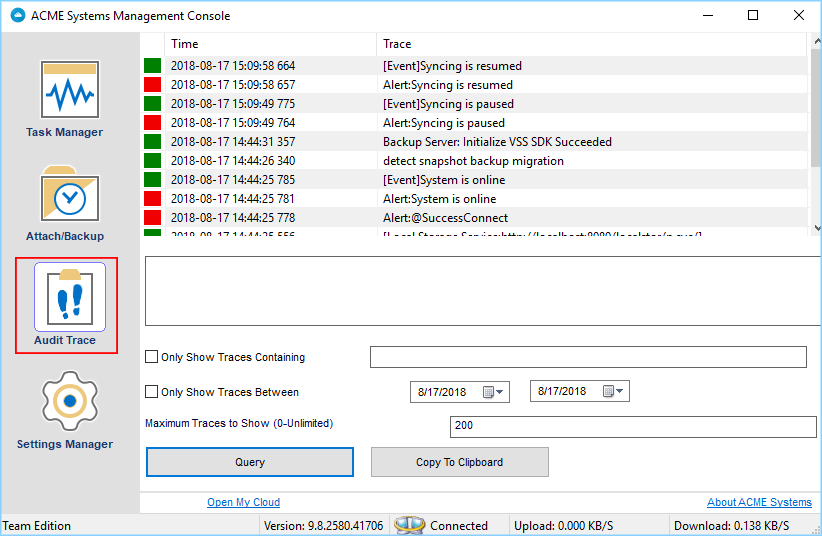Image resolution: width=822 pixels, height=536 pixels.
Task: Open the start date calendar dropdown
Action: point(493,392)
